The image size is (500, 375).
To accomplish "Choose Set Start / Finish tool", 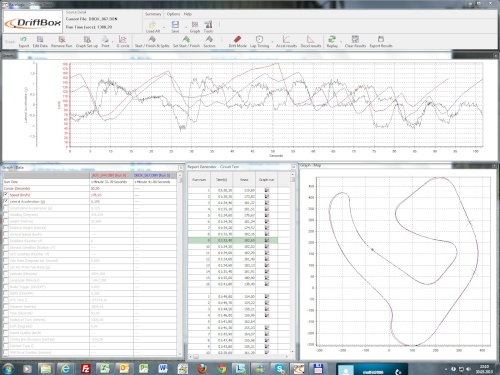I will coord(186,42).
